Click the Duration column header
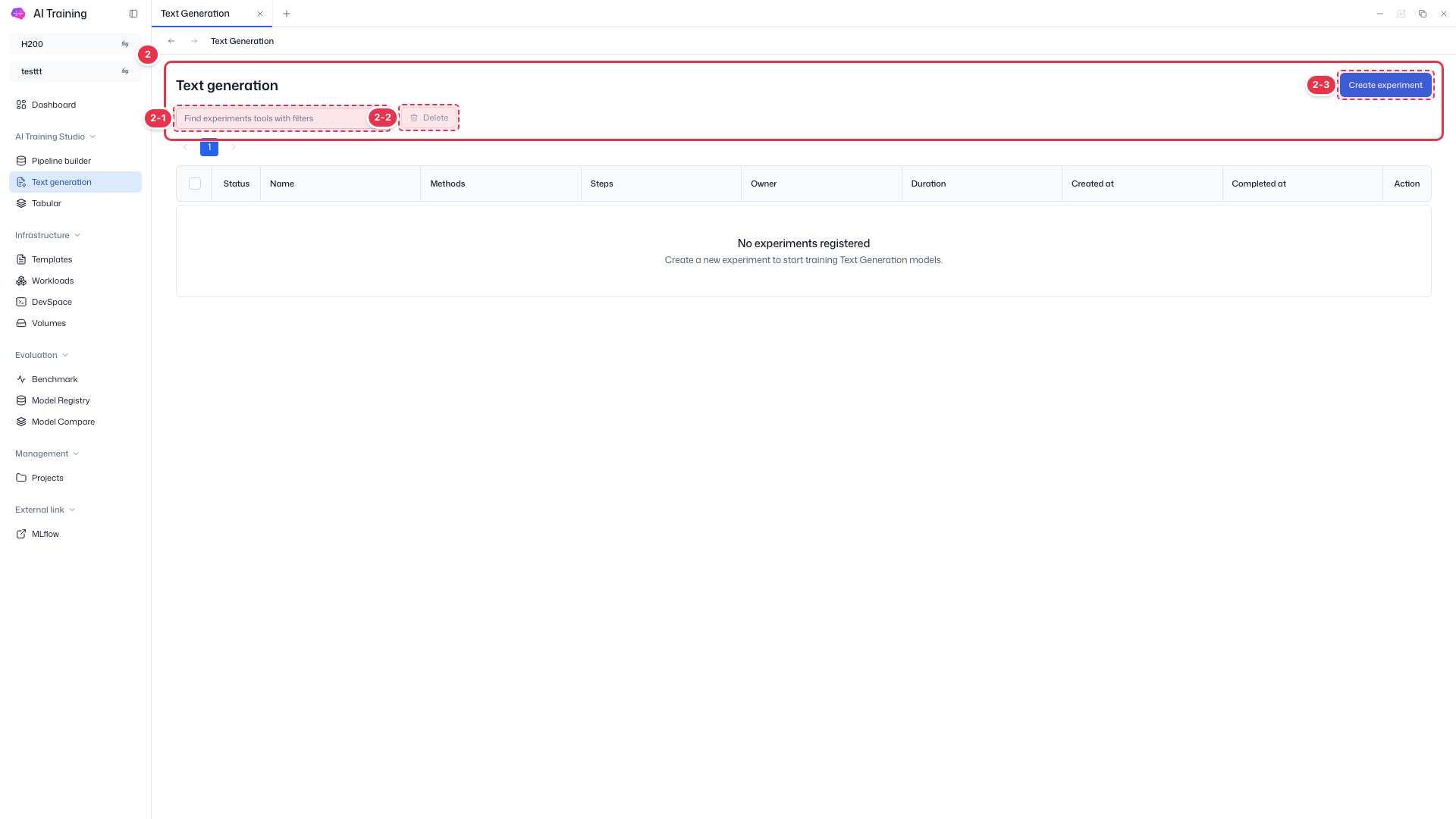 pos(982,184)
